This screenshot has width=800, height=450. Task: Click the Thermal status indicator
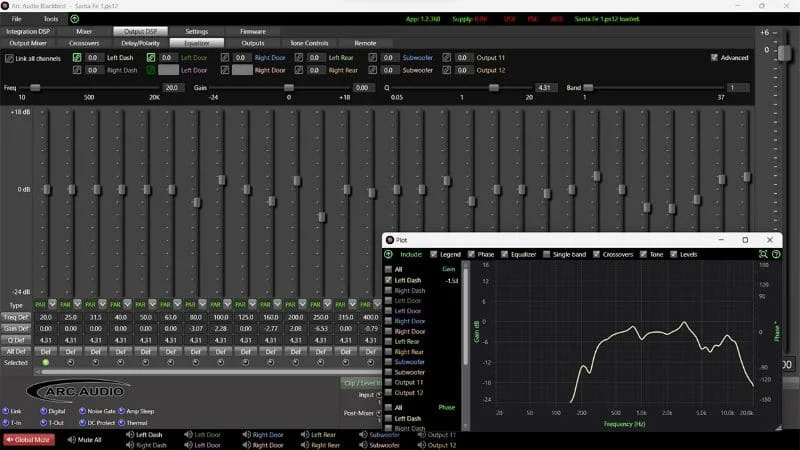(121, 422)
